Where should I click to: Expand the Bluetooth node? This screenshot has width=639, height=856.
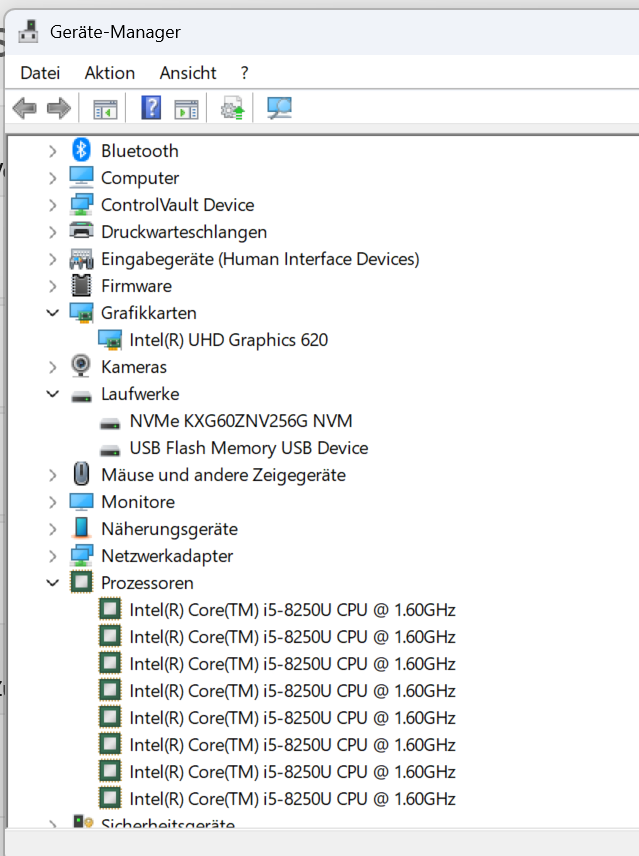click(x=52, y=151)
